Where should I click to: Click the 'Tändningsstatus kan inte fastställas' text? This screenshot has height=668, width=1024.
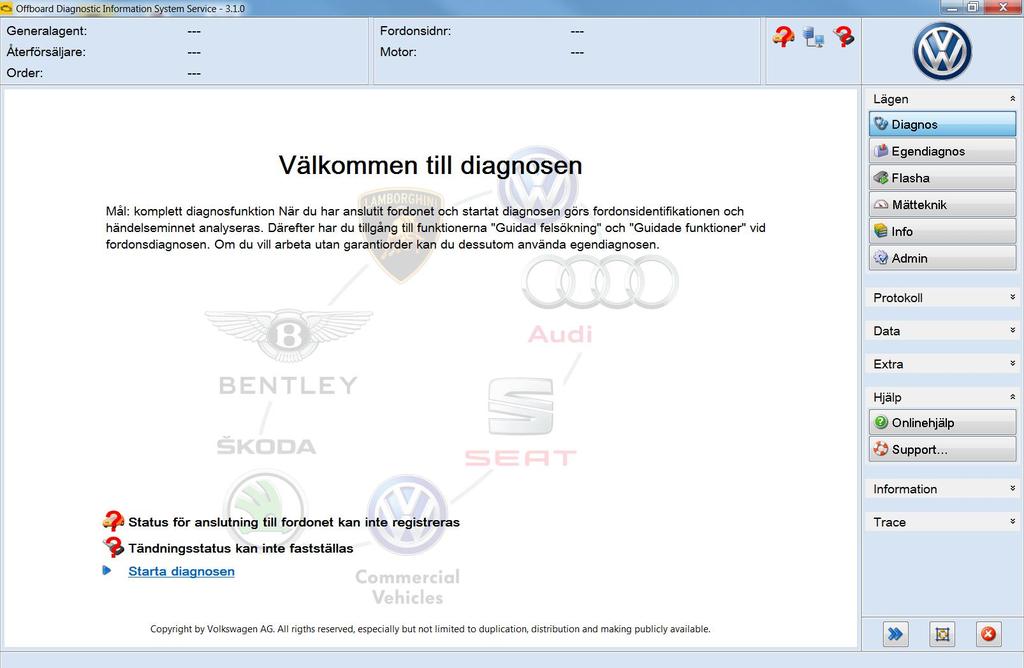coord(240,548)
